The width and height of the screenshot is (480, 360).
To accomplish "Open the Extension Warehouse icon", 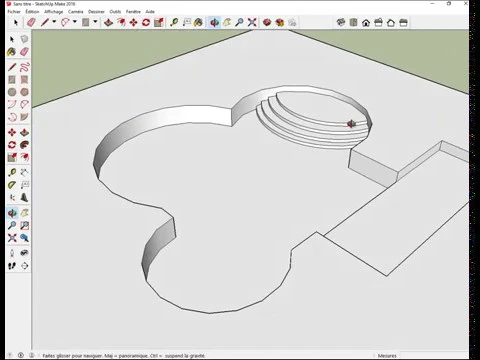I will (x=279, y=23).
